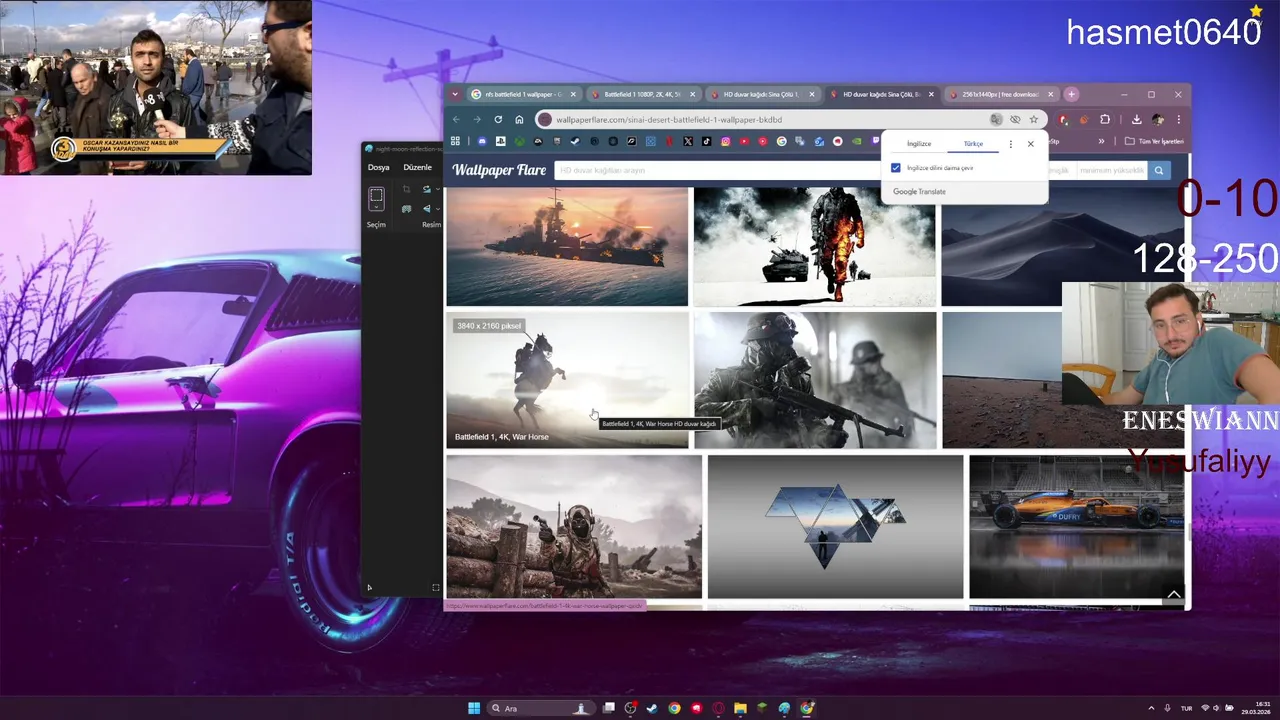Open Chrome downloads icon

(1137, 119)
